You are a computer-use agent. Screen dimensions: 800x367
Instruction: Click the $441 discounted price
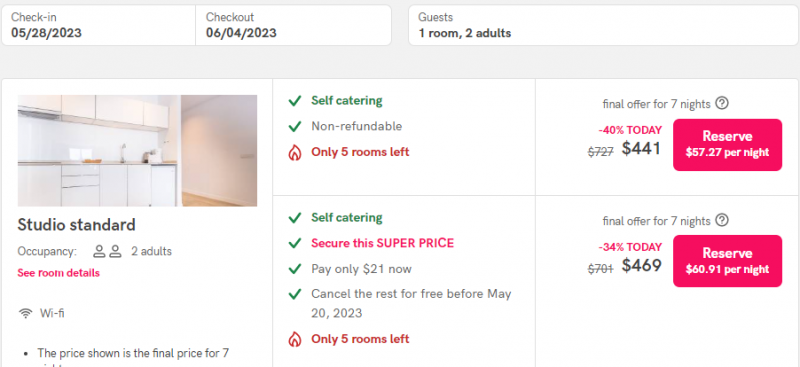pos(641,149)
